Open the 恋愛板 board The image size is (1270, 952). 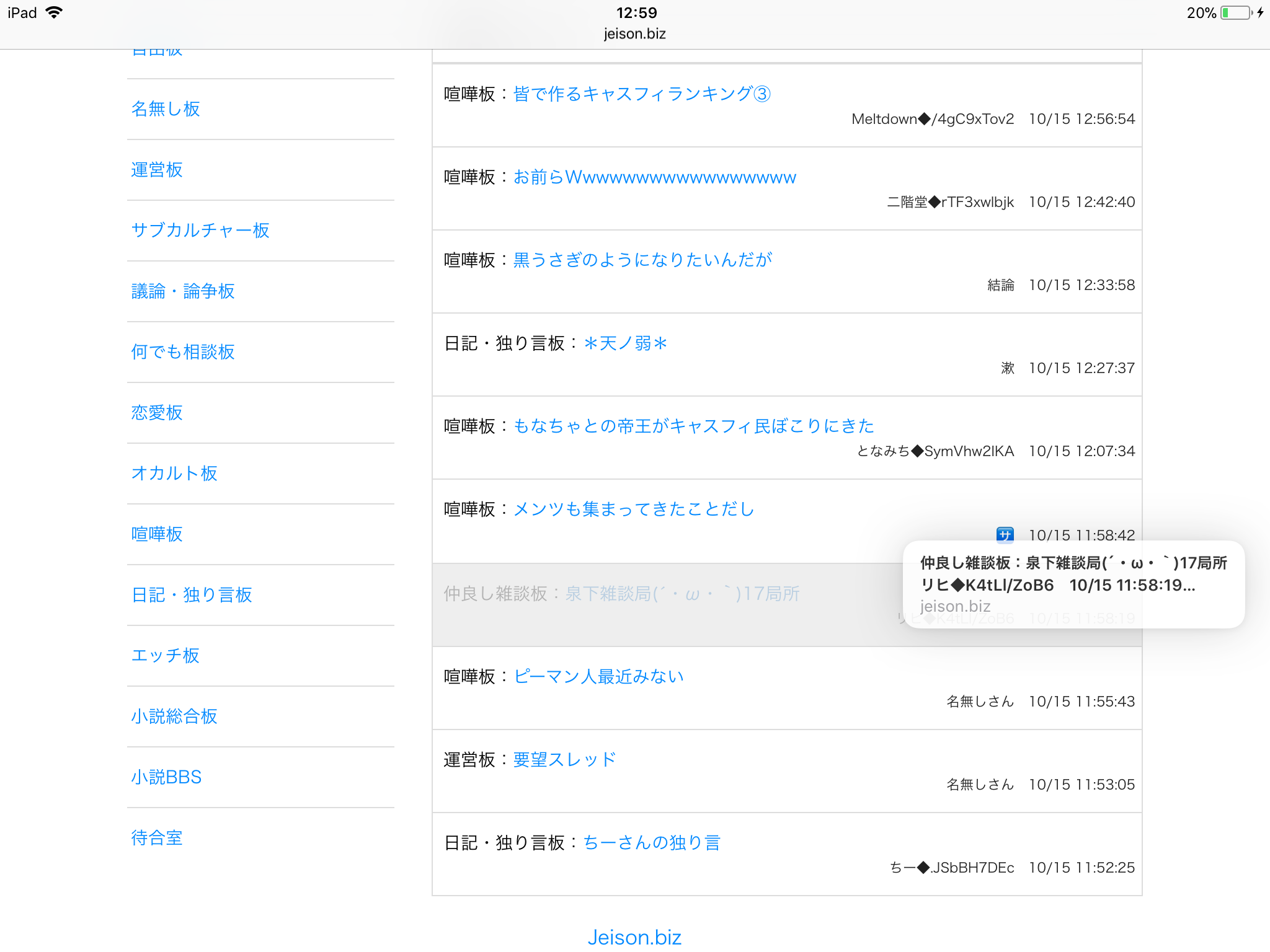coord(157,413)
